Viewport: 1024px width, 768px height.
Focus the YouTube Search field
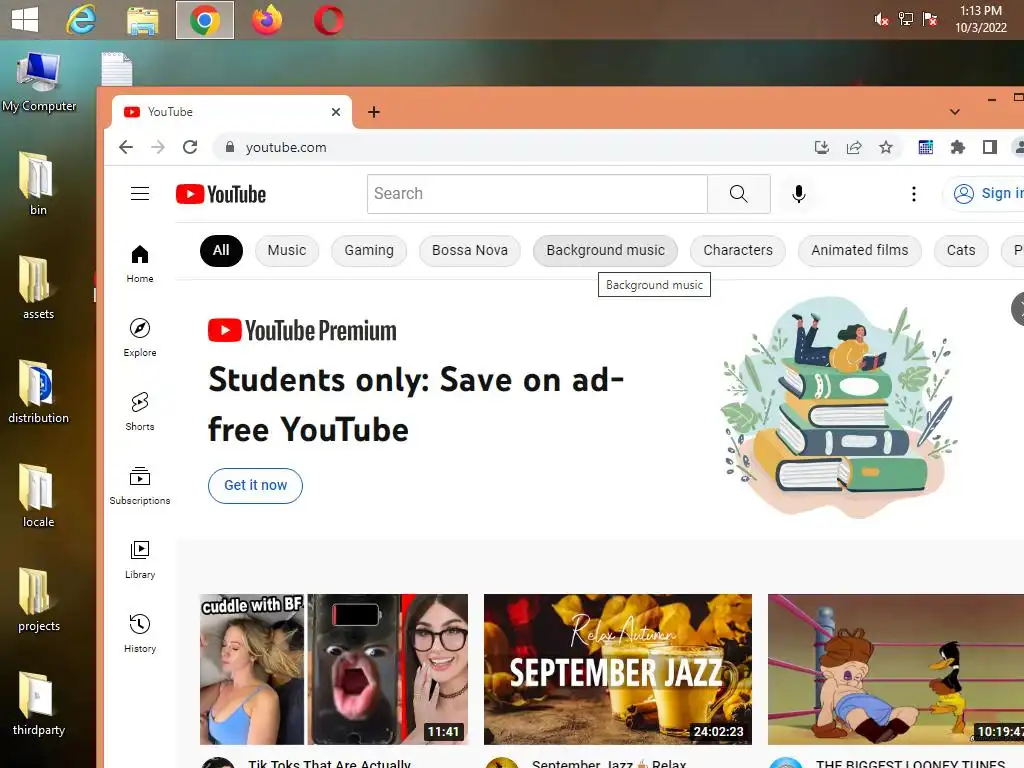click(x=537, y=193)
